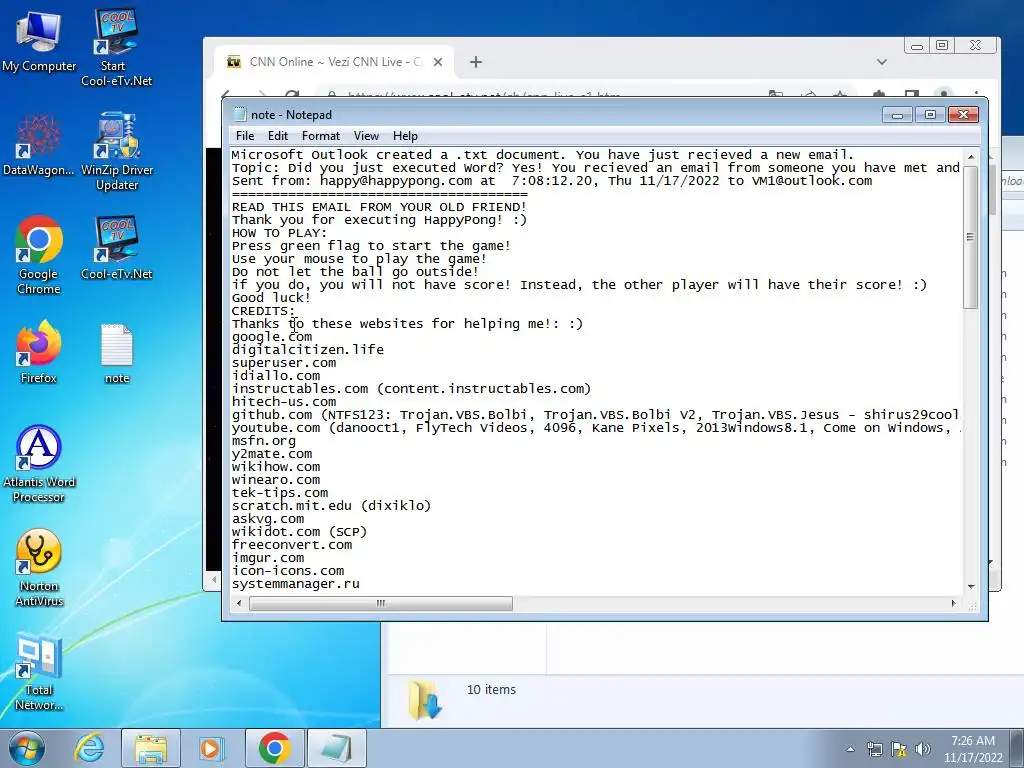The height and width of the screenshot is (768, 1024).
Task: Show hidden tray icons arrow
Action: tap(850, 749)
